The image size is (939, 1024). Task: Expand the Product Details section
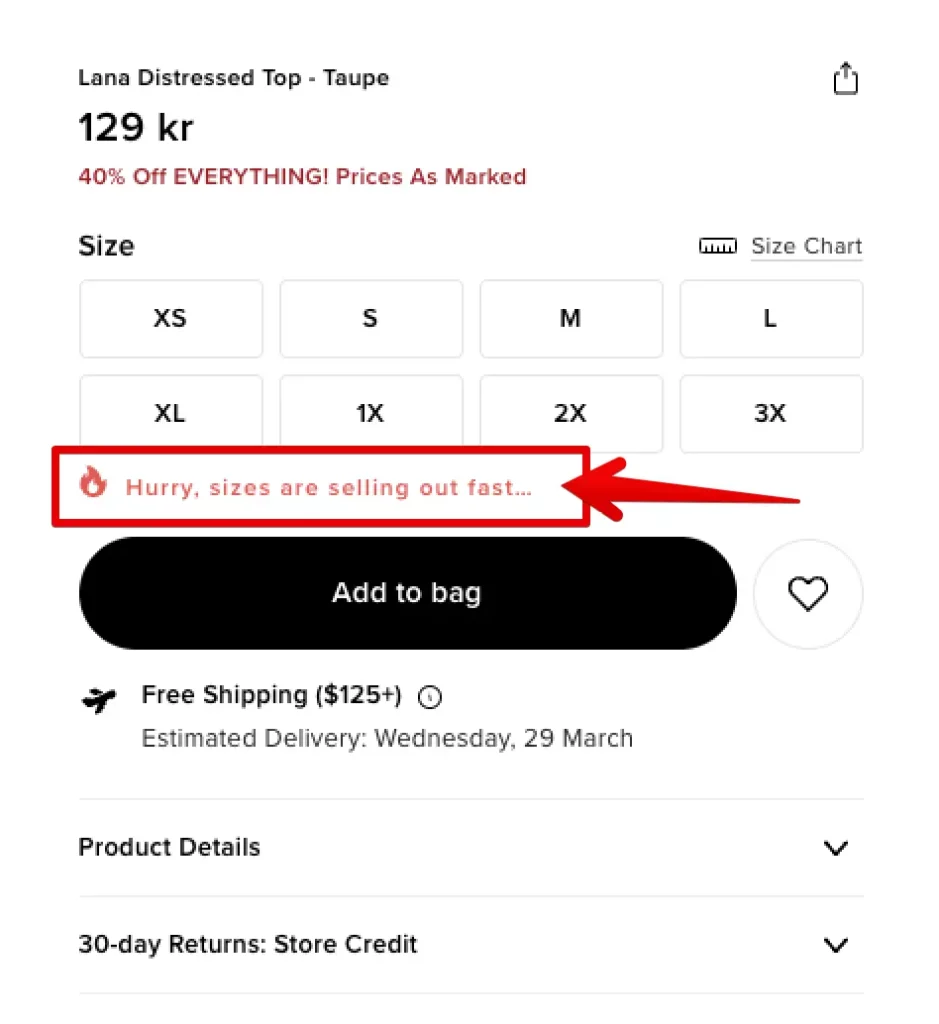pyautogui.click(x=471, y=848)
